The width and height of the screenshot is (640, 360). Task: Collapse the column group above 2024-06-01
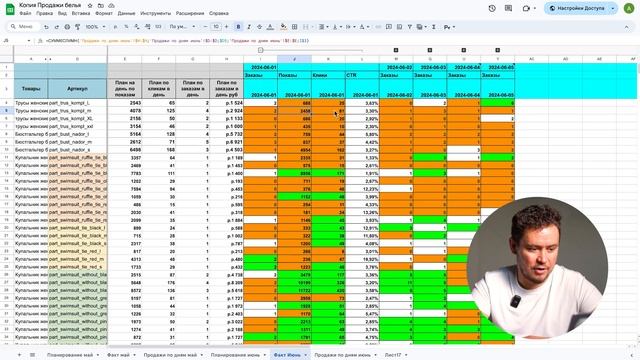click(x=260, y=50)
